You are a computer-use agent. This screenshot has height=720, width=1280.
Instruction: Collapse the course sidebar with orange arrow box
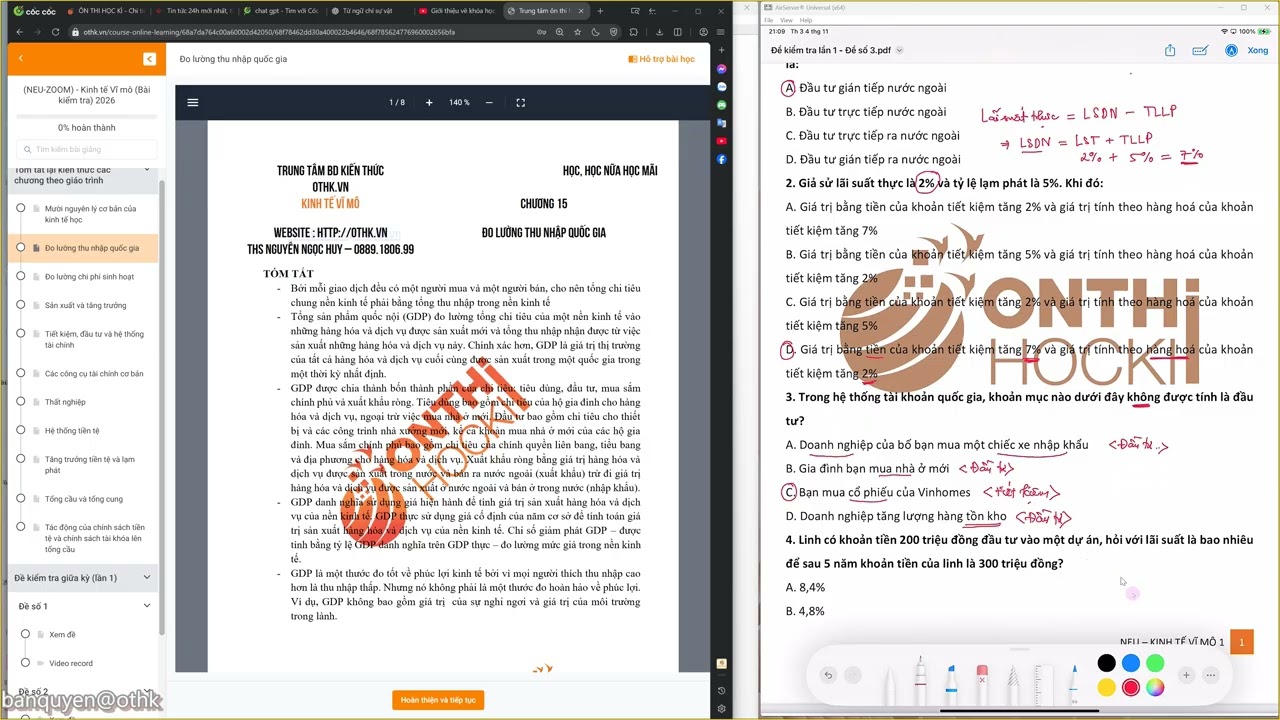tap(149, 59)
